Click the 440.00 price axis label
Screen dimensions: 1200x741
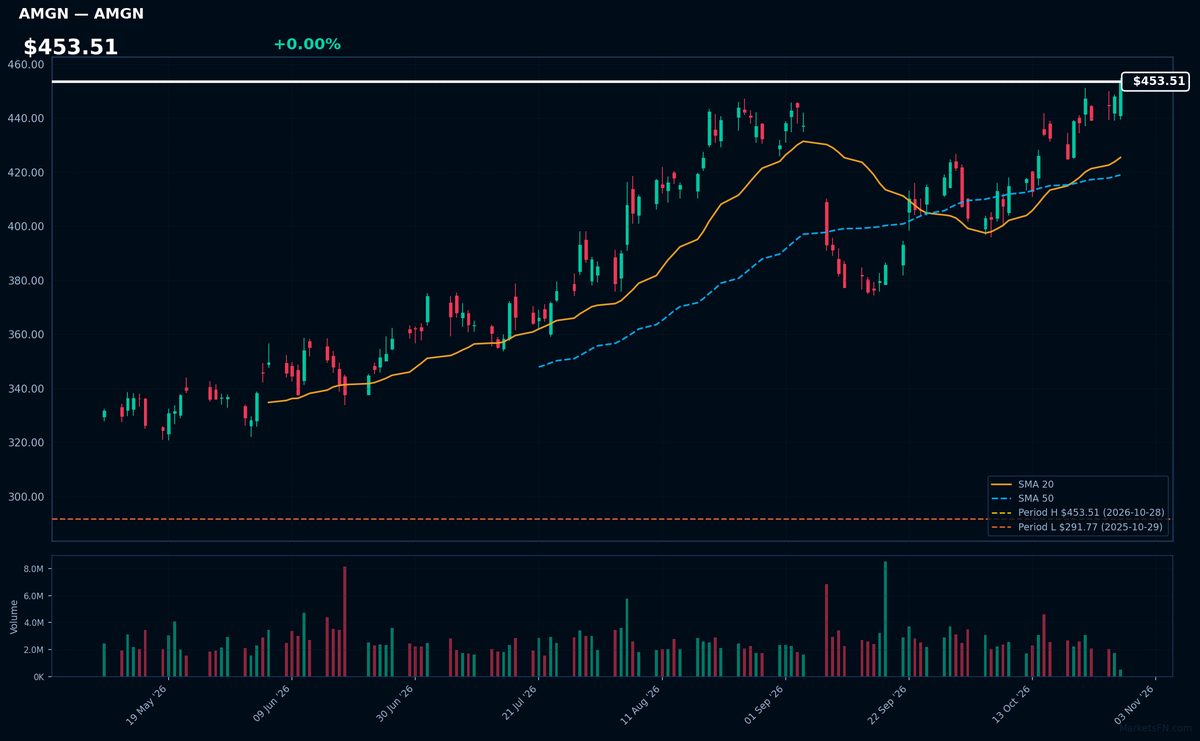pos(25,118)
